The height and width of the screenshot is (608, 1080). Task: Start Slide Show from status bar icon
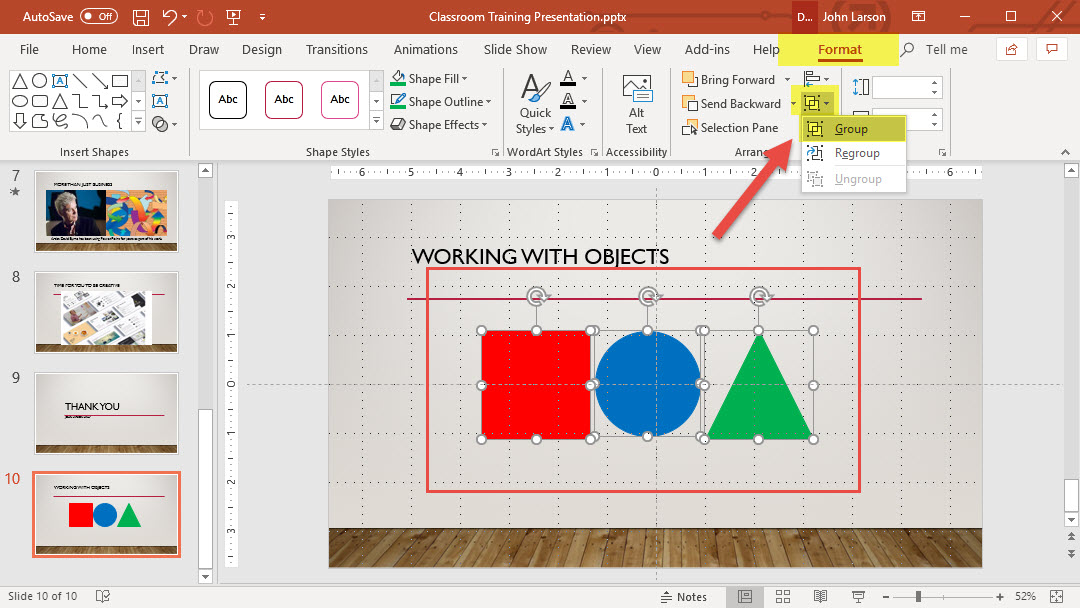click(x=856, y=597)
